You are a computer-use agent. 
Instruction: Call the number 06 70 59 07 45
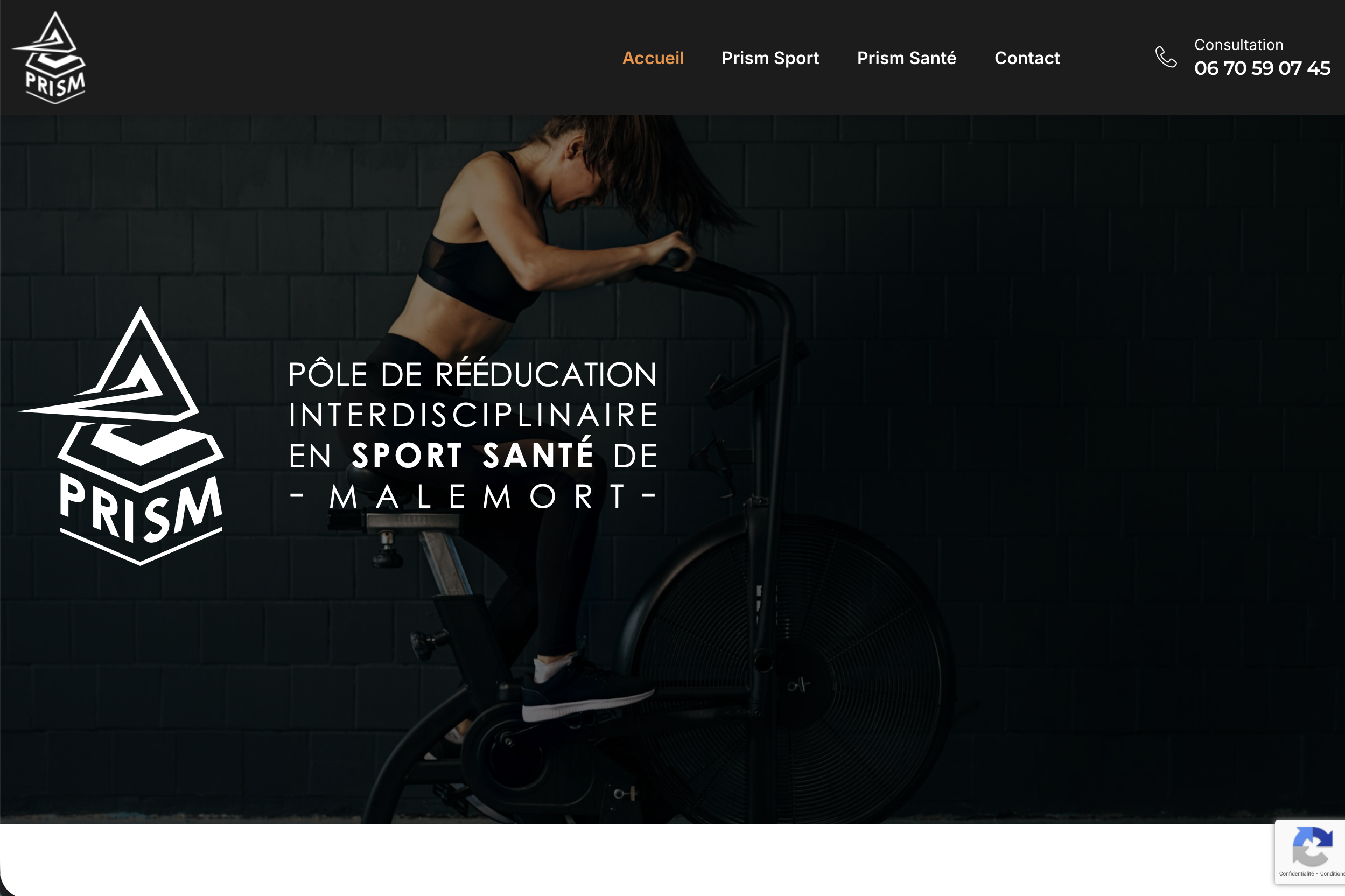click(1262, 68)
